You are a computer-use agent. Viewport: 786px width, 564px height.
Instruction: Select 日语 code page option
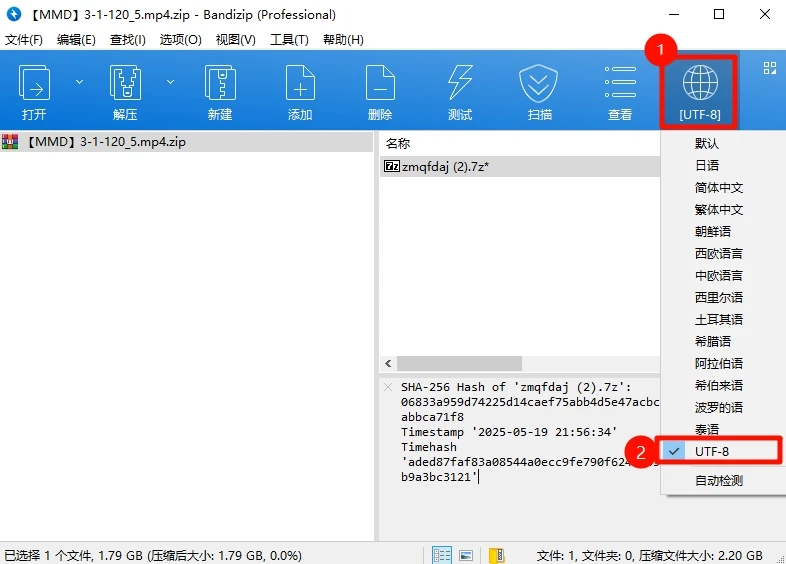click(x=723, y=165)
